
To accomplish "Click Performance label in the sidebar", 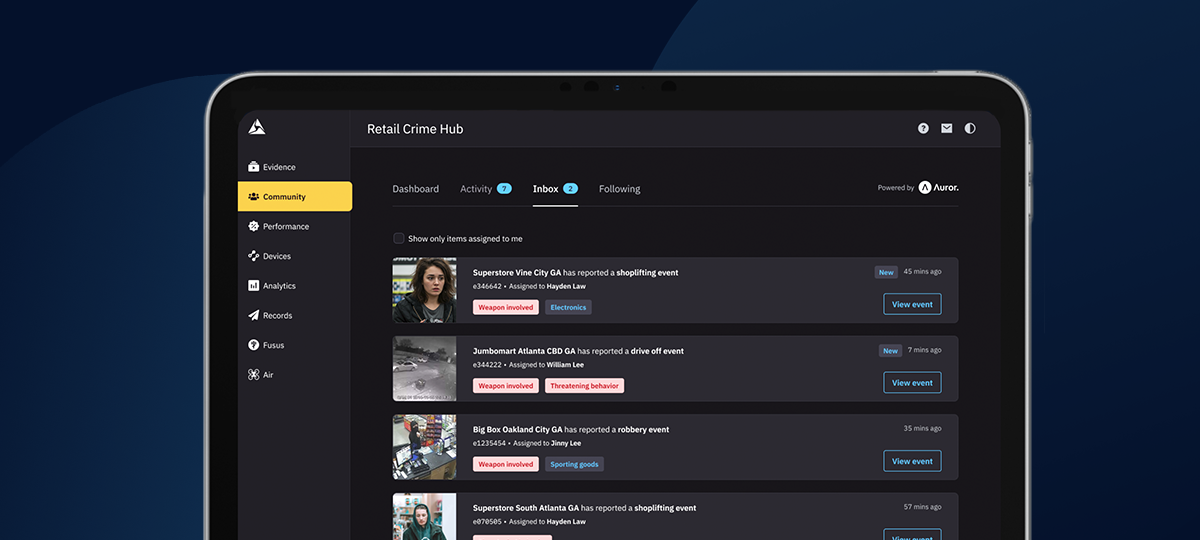I will (286, 226).
